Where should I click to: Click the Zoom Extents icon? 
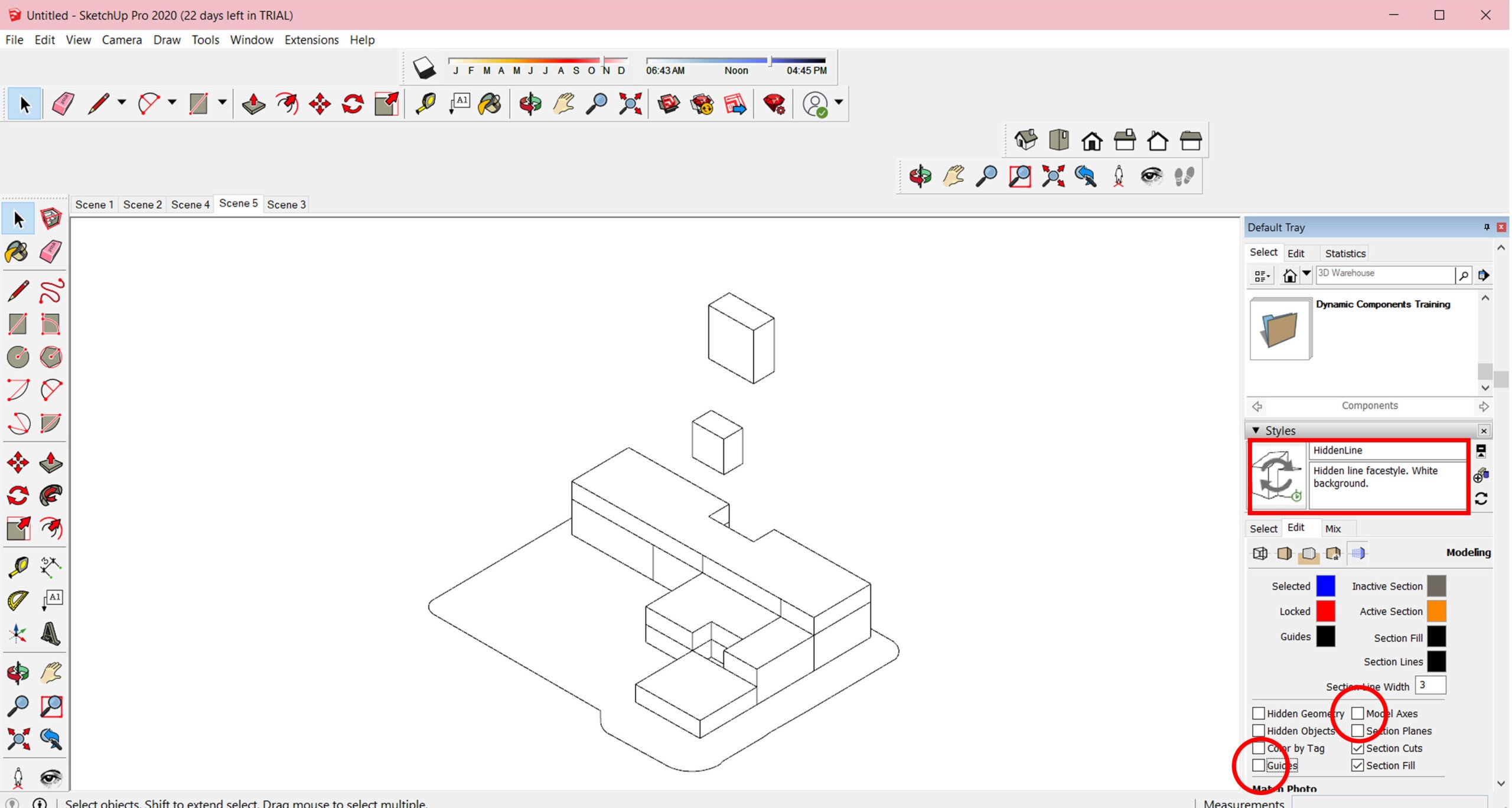630,104
